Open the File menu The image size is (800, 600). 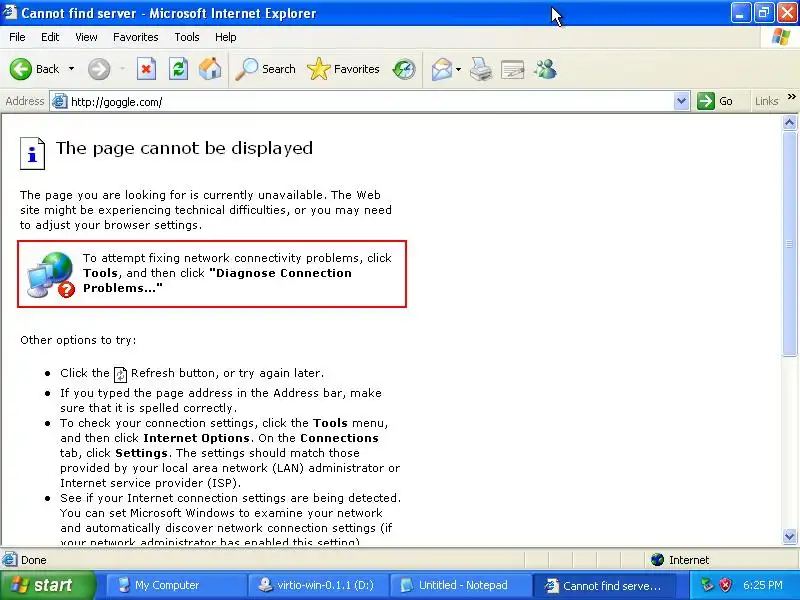point(17,37)
